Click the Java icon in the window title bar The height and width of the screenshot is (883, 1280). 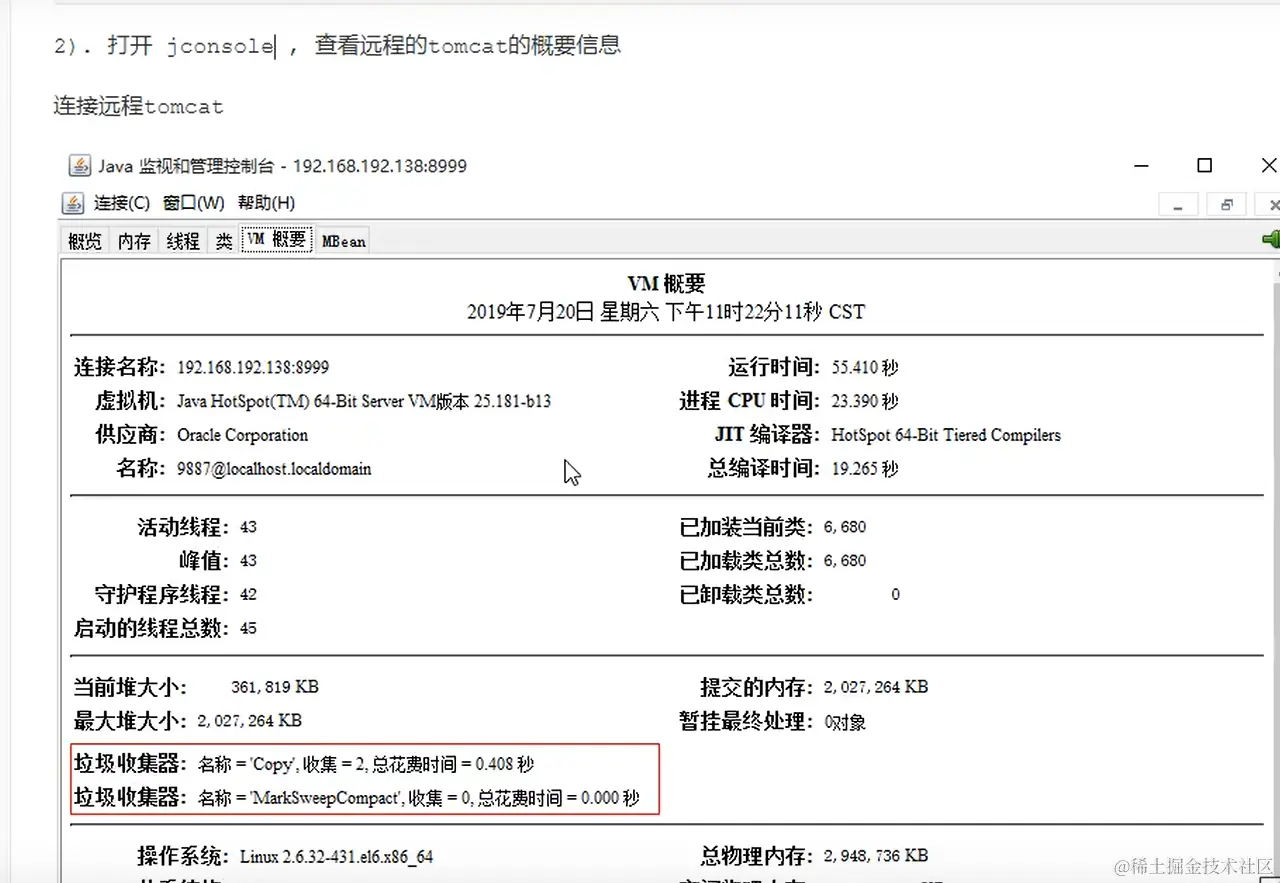(x=78, y=165)
